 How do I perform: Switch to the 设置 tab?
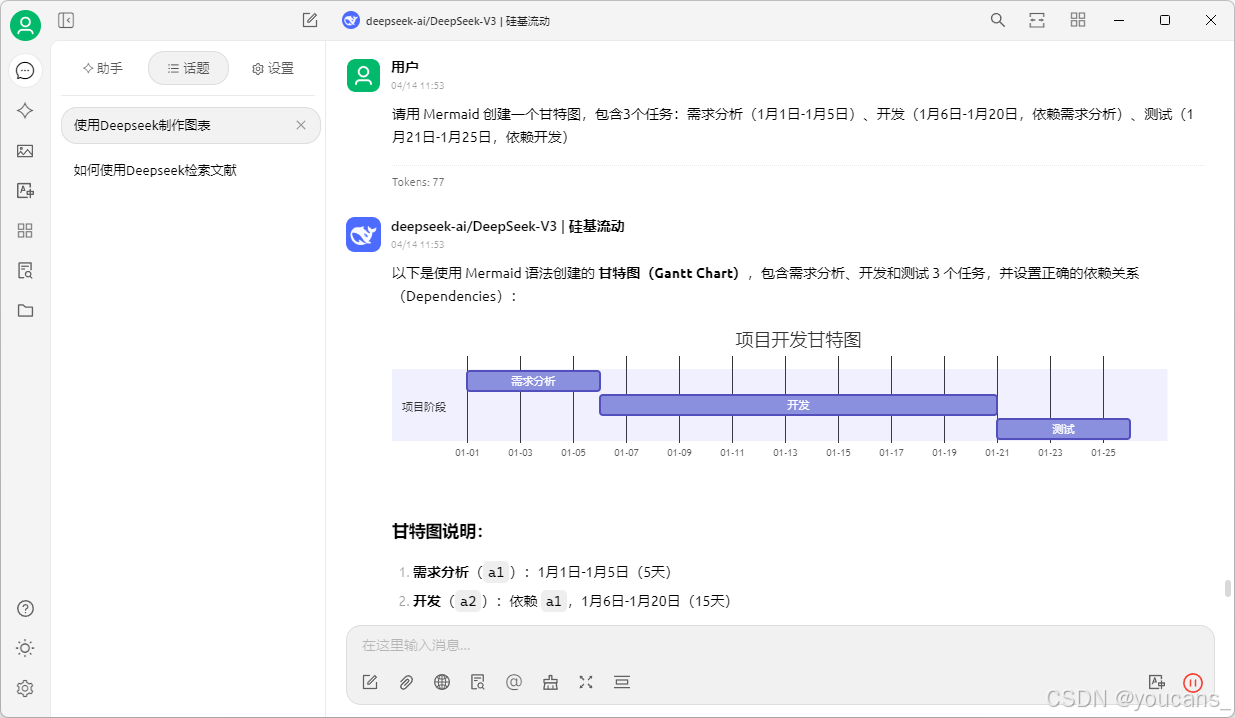click(x=273, y=68)
